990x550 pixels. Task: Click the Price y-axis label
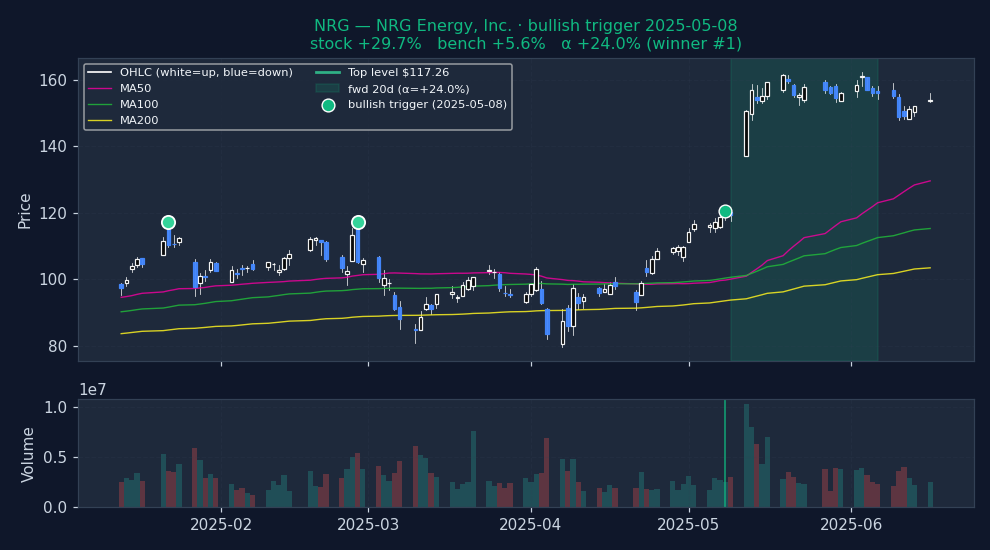[25, 210]
